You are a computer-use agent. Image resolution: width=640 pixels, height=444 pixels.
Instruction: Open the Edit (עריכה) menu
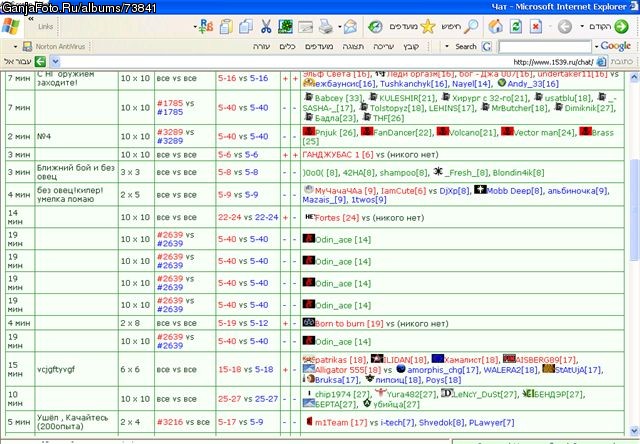pyautogui.click(x=384, y=47)
